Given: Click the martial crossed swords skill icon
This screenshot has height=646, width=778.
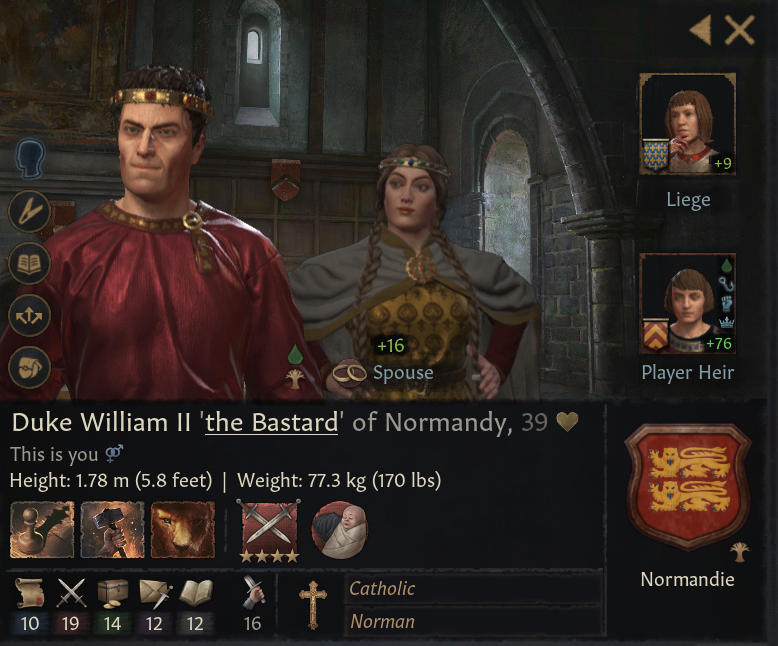Looking at the screenshot, I should 72,594.
